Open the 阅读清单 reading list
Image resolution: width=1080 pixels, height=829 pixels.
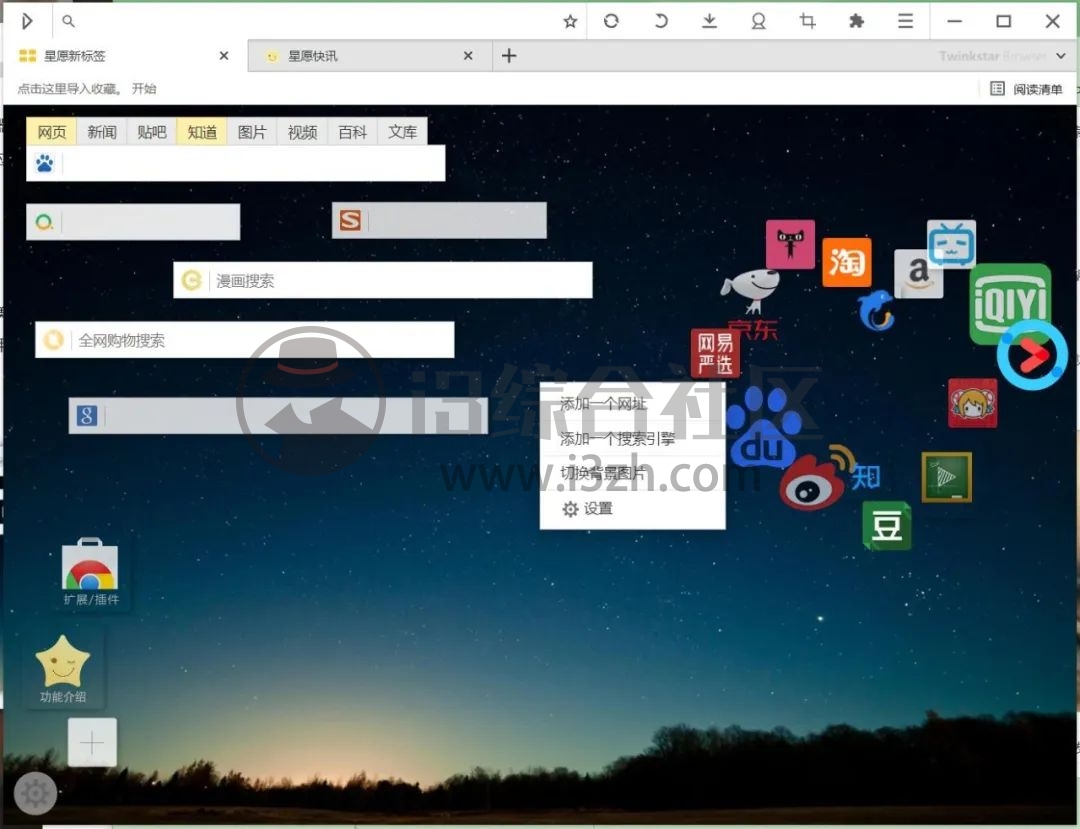[1026, 89]
